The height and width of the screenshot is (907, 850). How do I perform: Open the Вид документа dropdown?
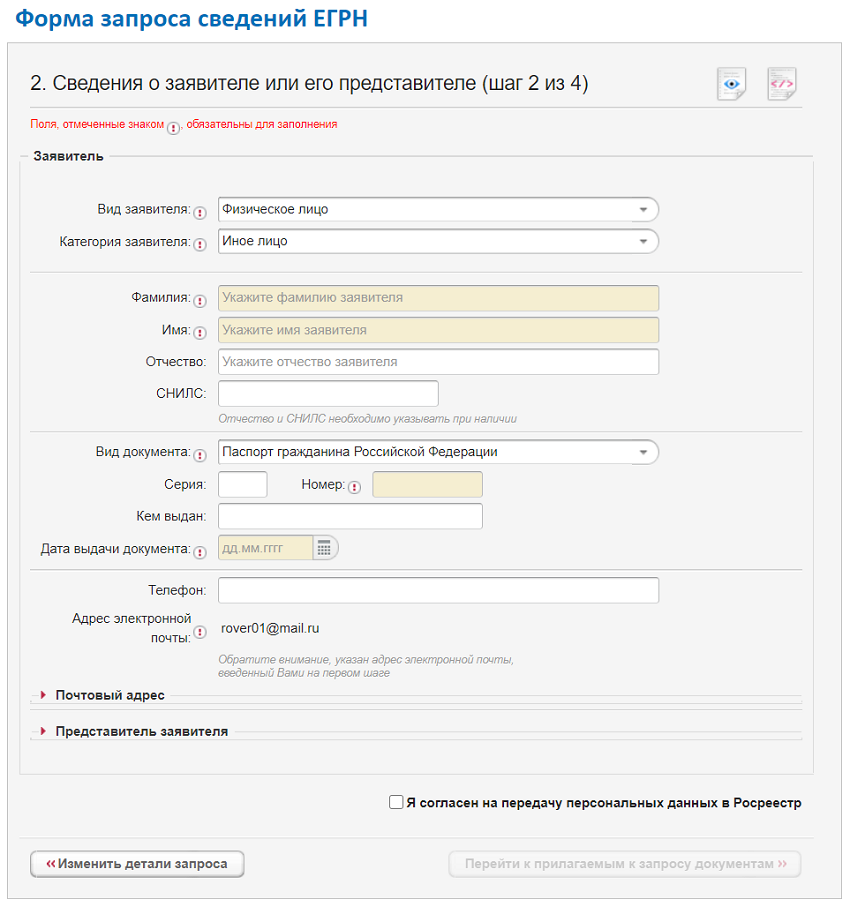tap(438, 452)
